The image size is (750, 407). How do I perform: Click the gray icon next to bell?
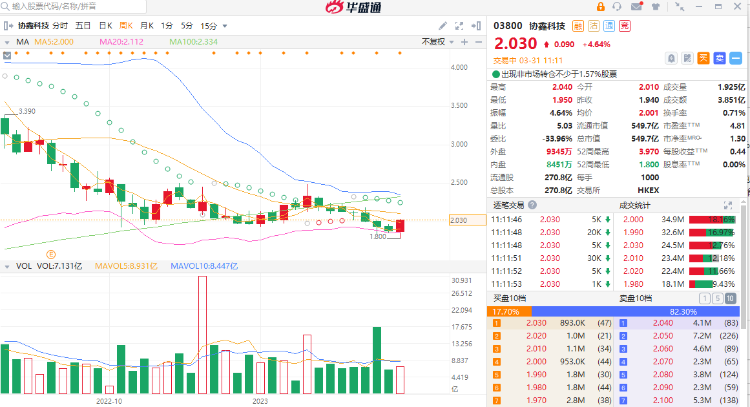[687, 58]
